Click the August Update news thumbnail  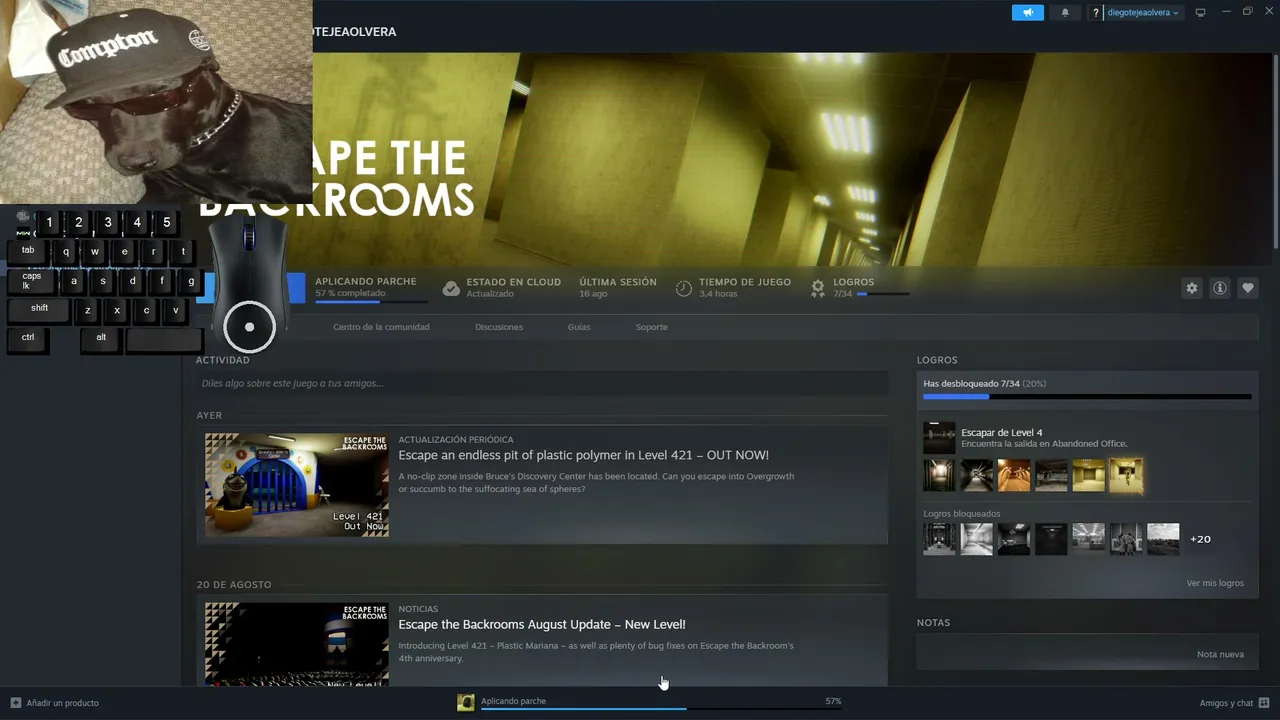coord(297,644)
